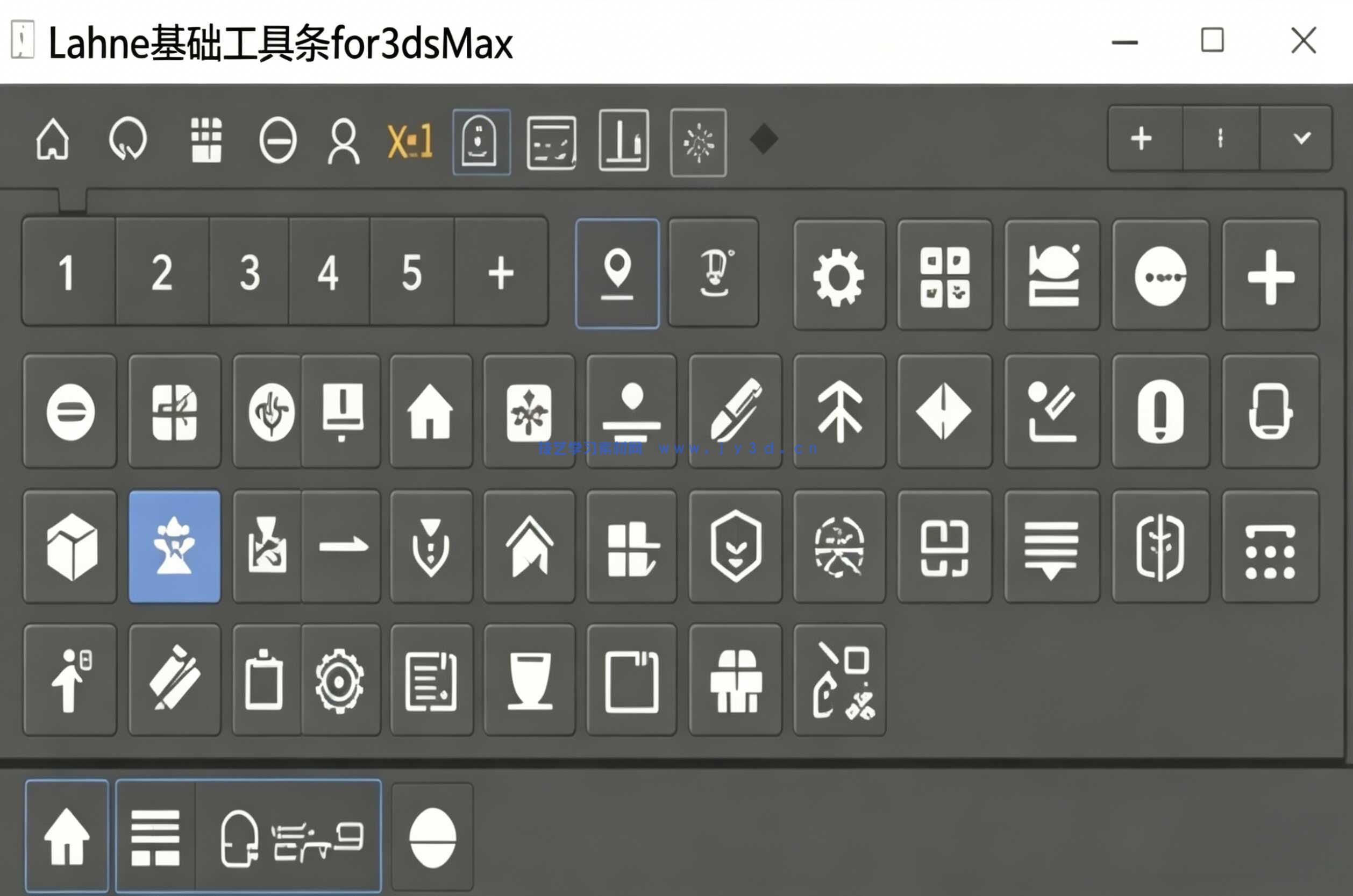
Task: Click the orange X1 icon
Action: pyautogui.click(x=410, y=142)
